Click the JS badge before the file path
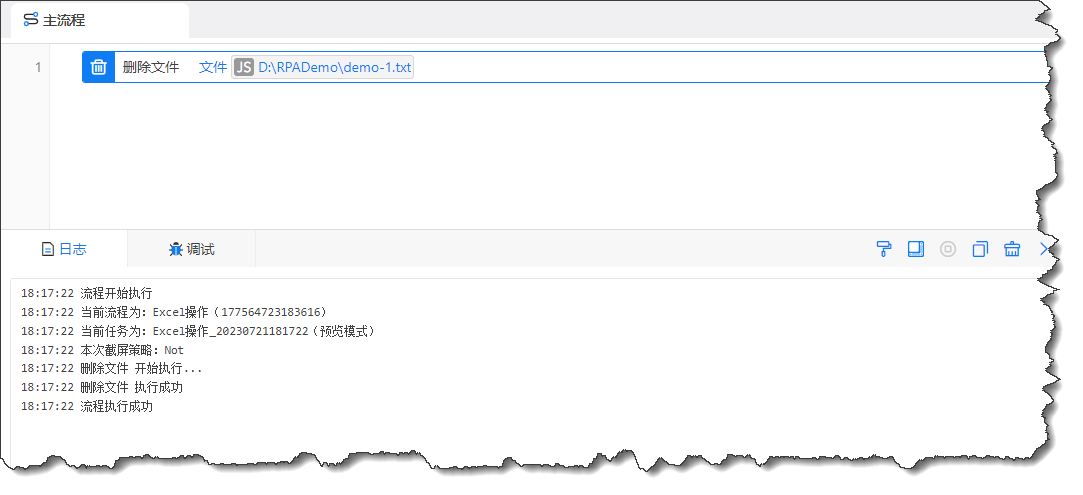The width and height of the screenshot is (1083, 495). pyautogui.click(x=244, y=67)
